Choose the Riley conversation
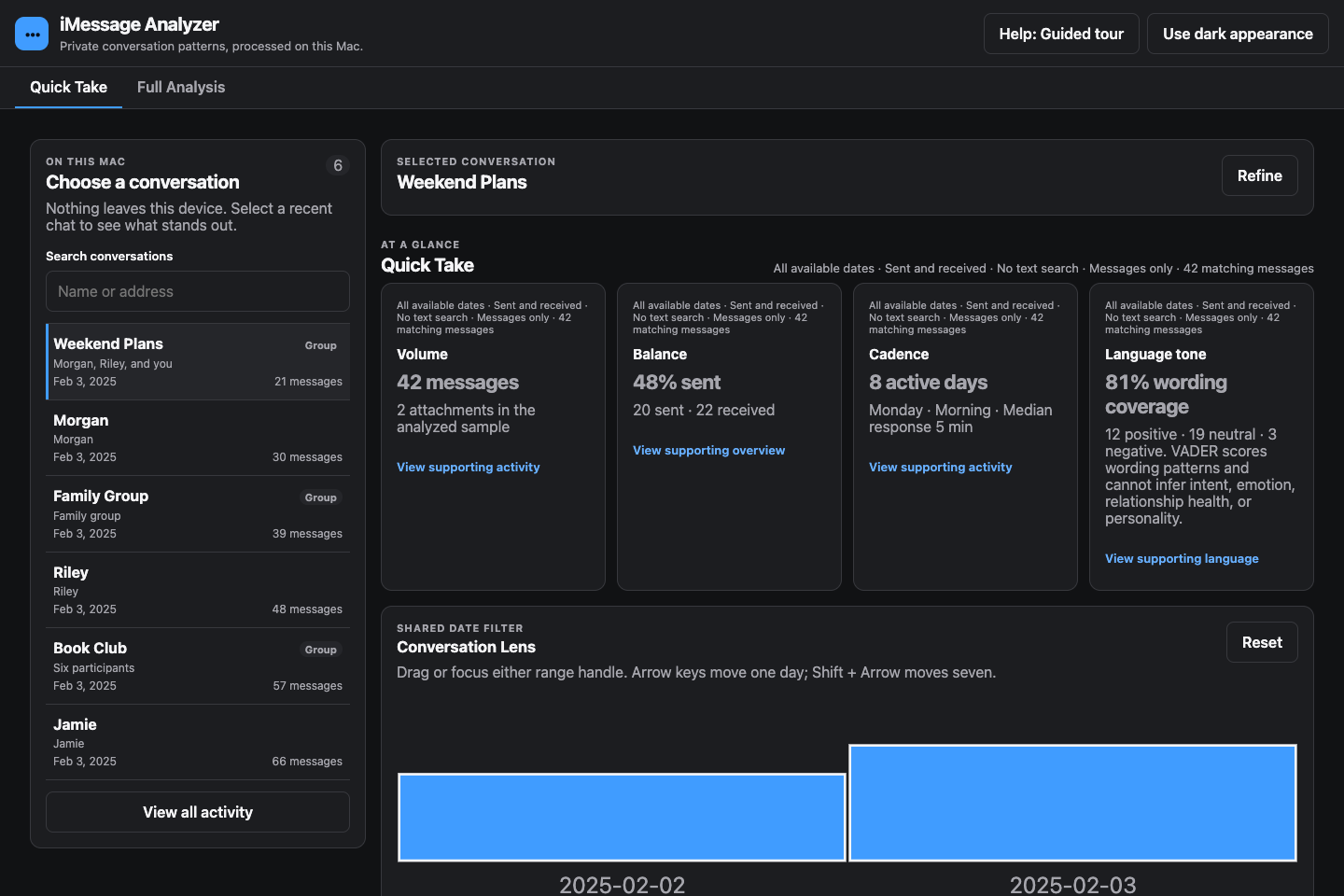Screen dimensions: 1344x896 click(198, 591)
